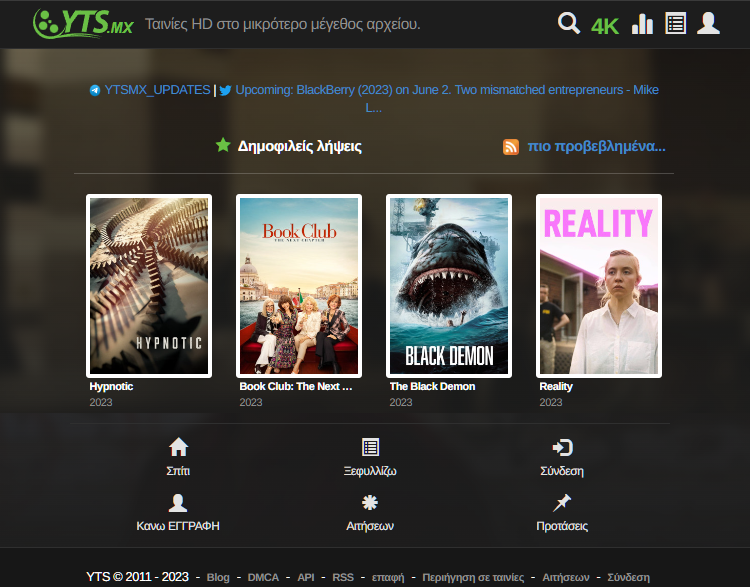750x587 pixels.
Task: Click the Book Club: The Next ... title
Action: pyautogui.click(x=296, y=387)
